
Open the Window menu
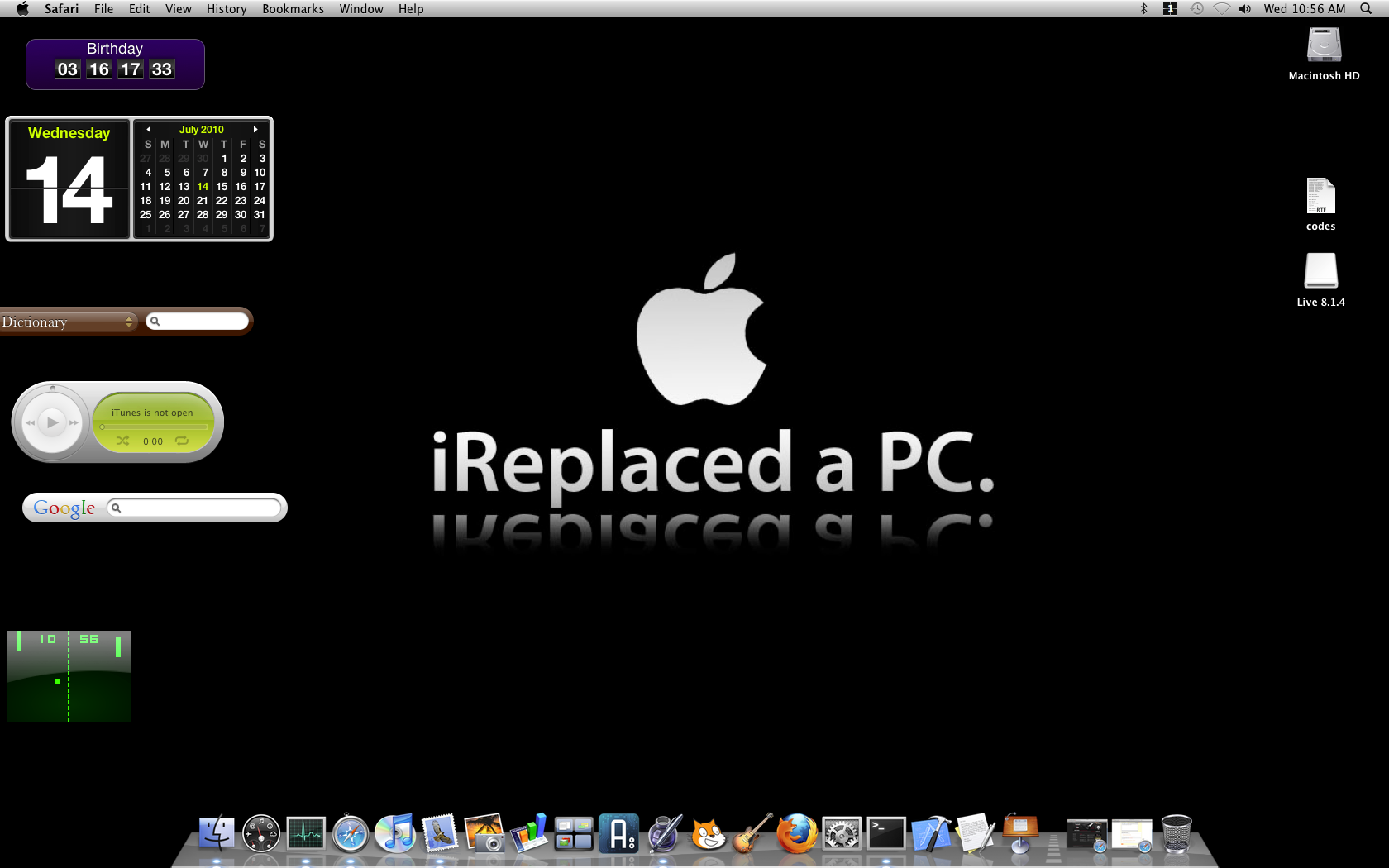click(x=361, y=8)
